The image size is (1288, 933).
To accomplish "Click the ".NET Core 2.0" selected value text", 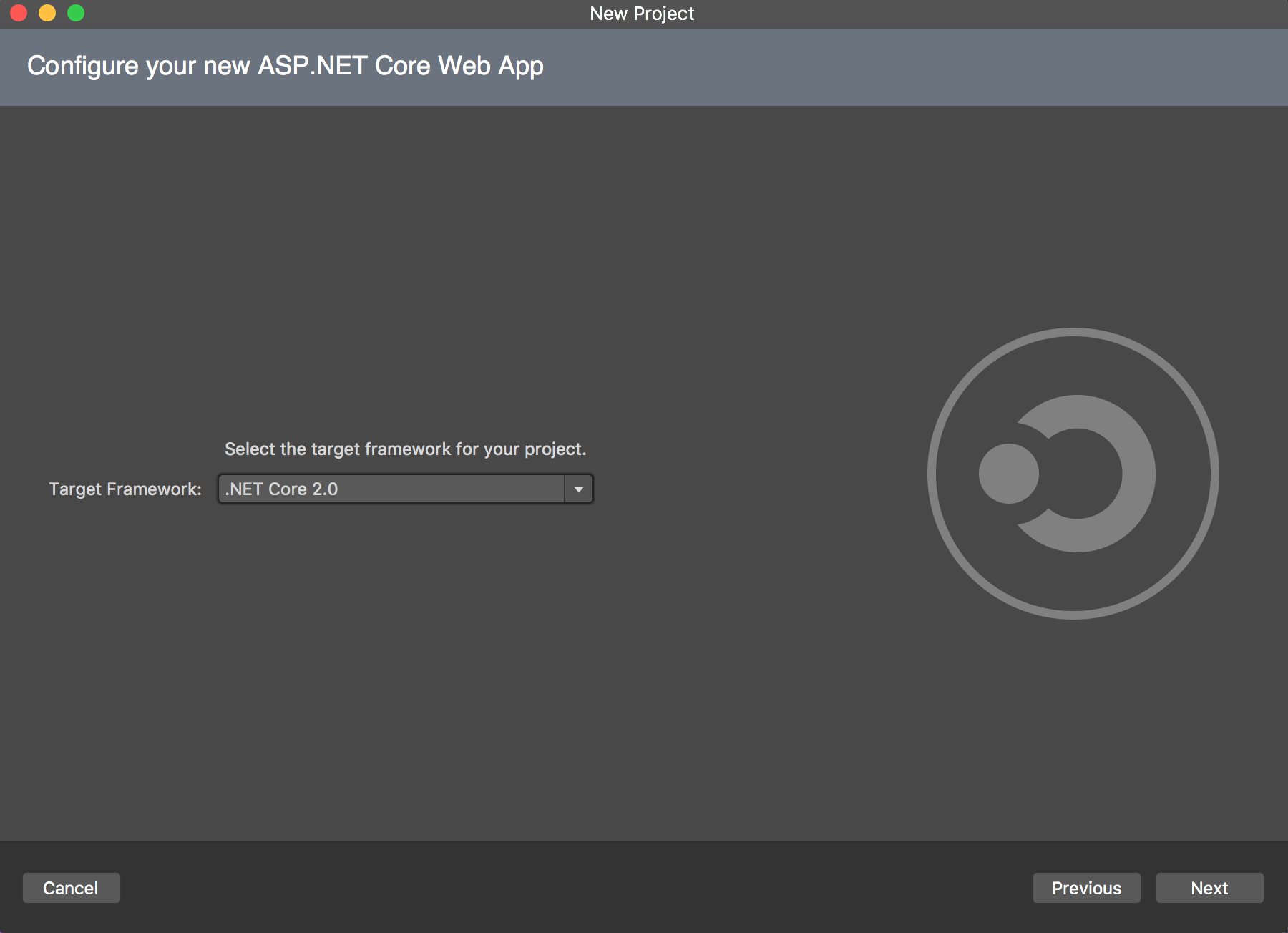I will (281, 489).
